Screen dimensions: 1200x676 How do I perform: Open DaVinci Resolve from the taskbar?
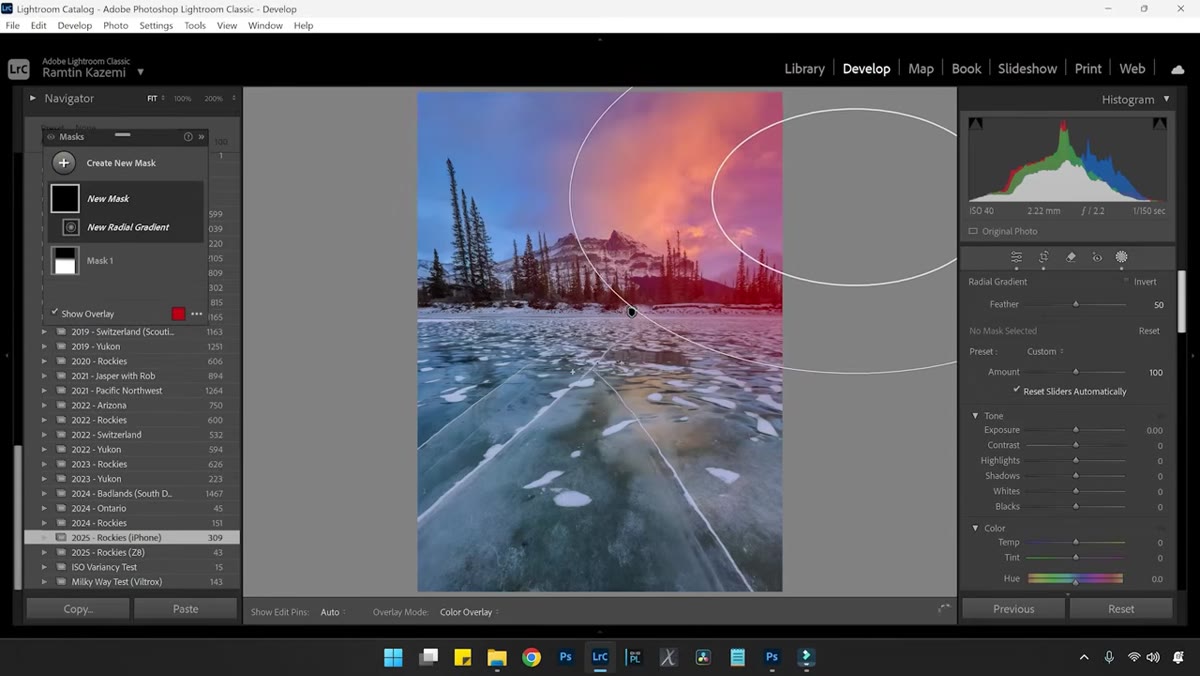pos(703,657)
